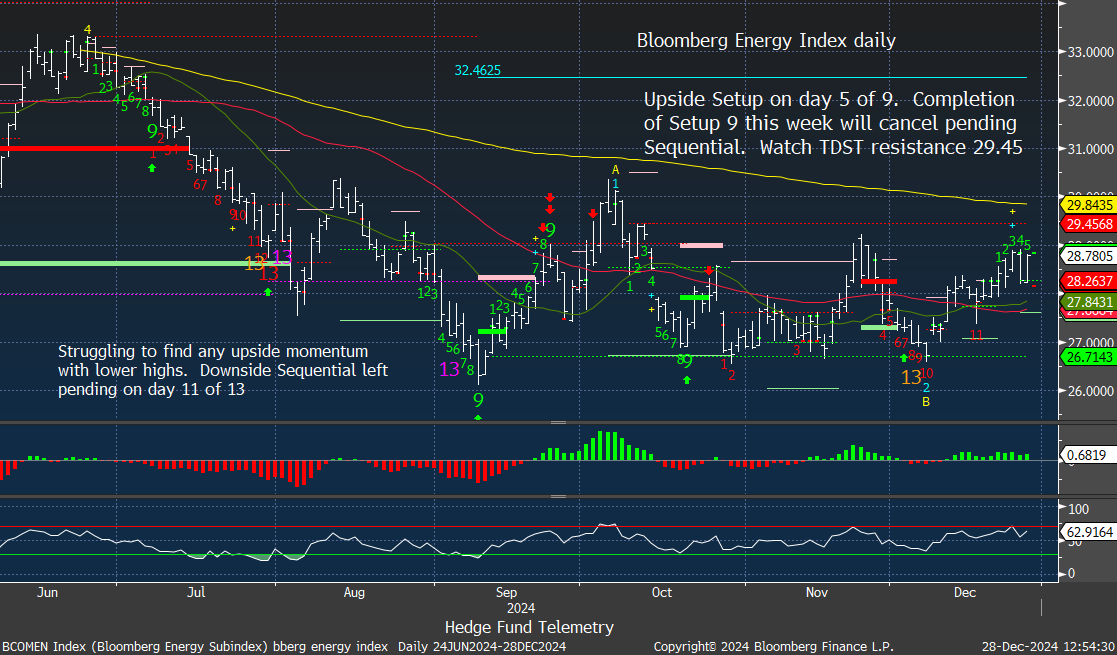Select the red 29.4568 price tag
This screenshot has height=655, width=1117.
point(1089,224)
